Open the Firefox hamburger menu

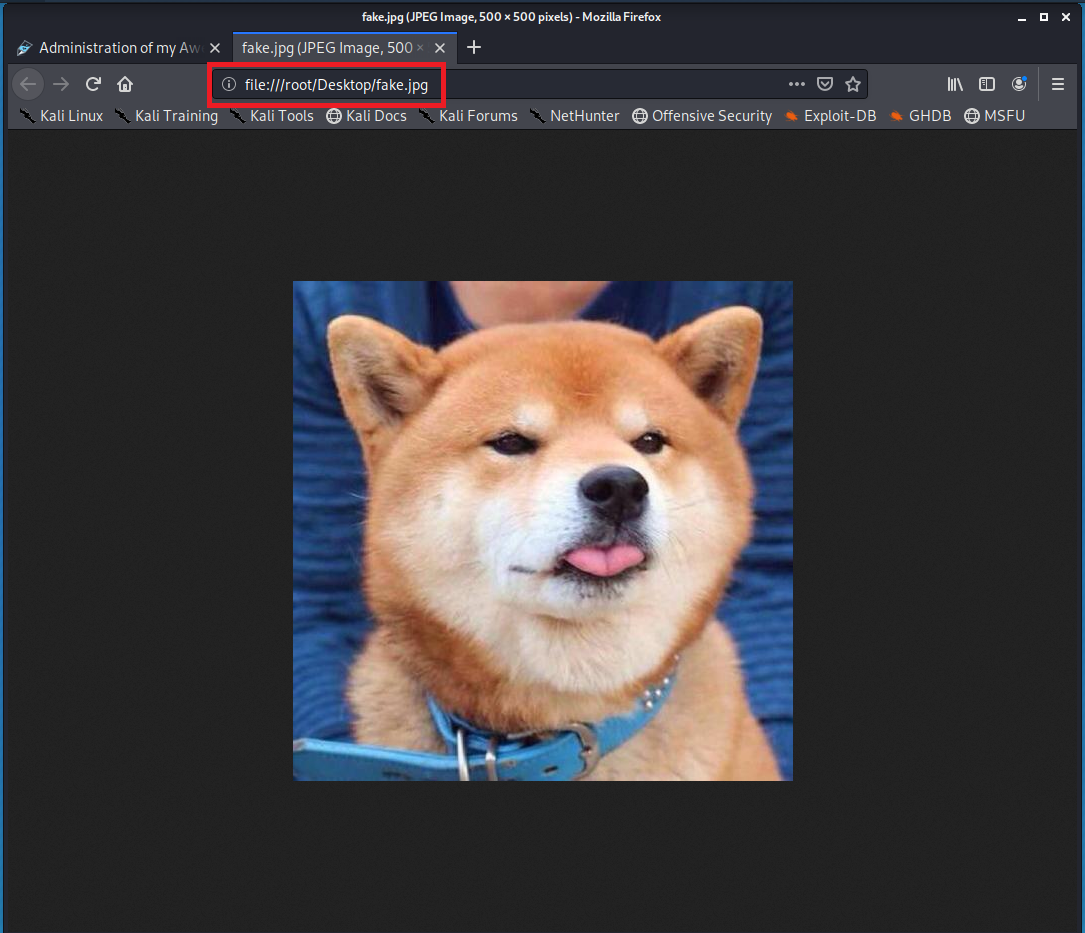[1058, 84]
